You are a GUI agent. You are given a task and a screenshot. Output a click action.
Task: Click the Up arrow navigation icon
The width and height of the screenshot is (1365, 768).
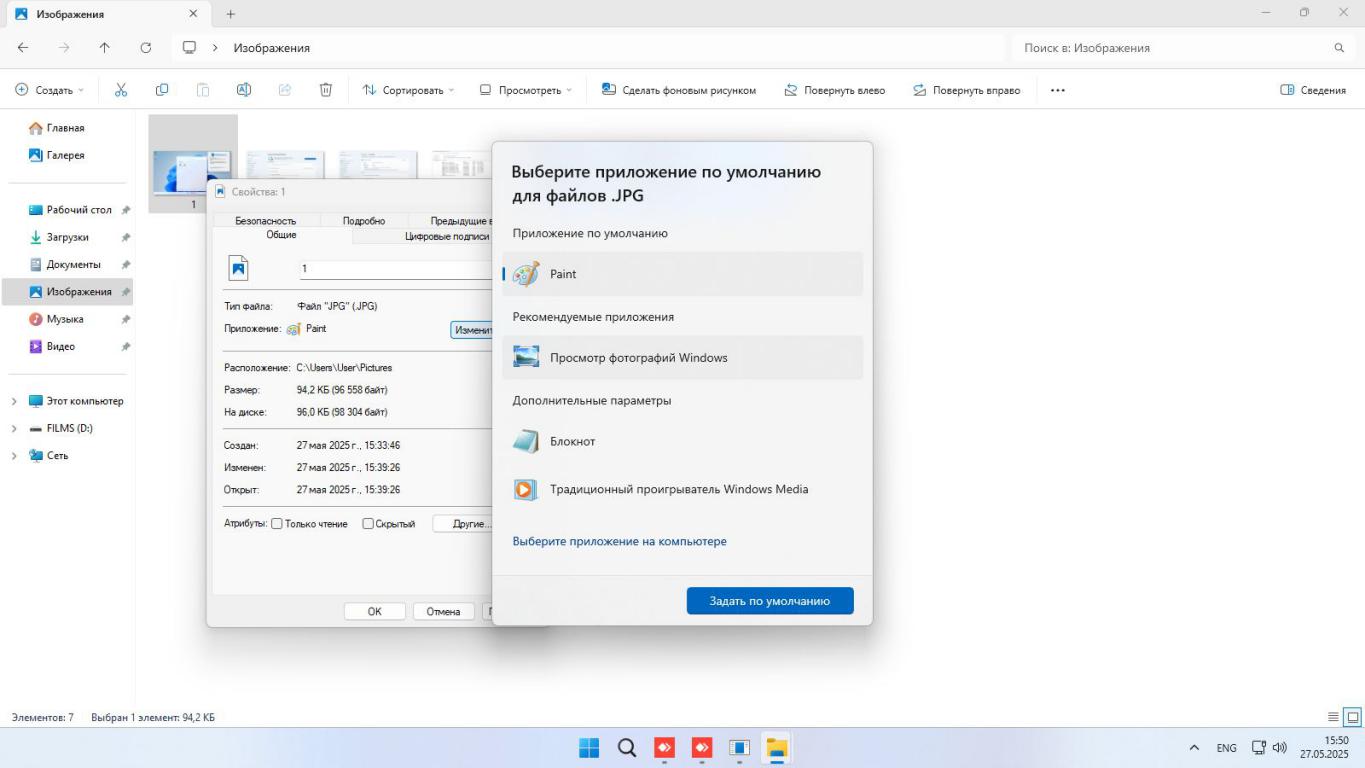click(x=105, y=48)
